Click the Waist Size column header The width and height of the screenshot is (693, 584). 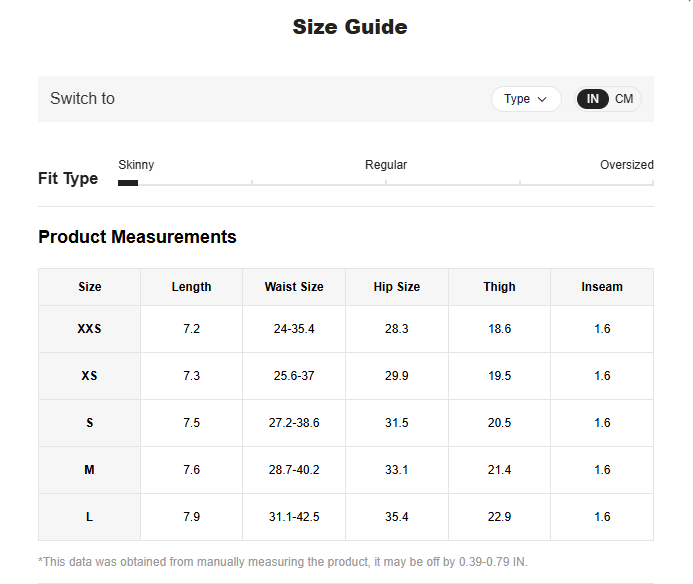click(294, 287)
